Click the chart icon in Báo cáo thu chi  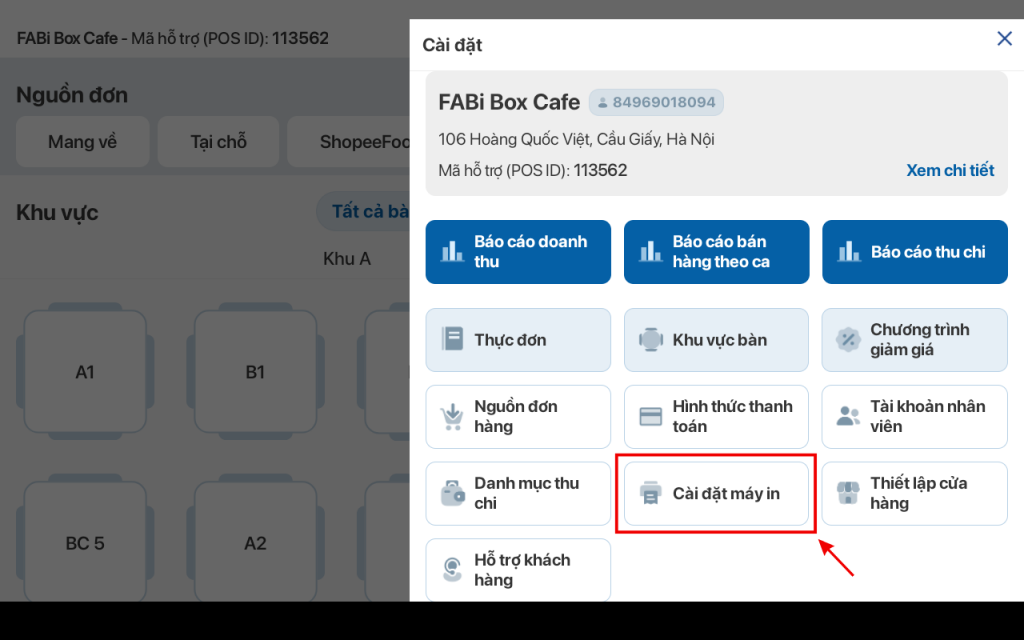[x=849, y=251]
